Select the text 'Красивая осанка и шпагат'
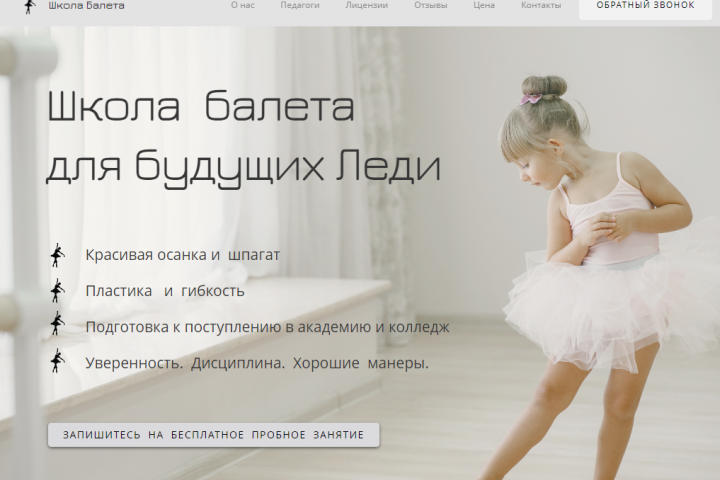 182,255
